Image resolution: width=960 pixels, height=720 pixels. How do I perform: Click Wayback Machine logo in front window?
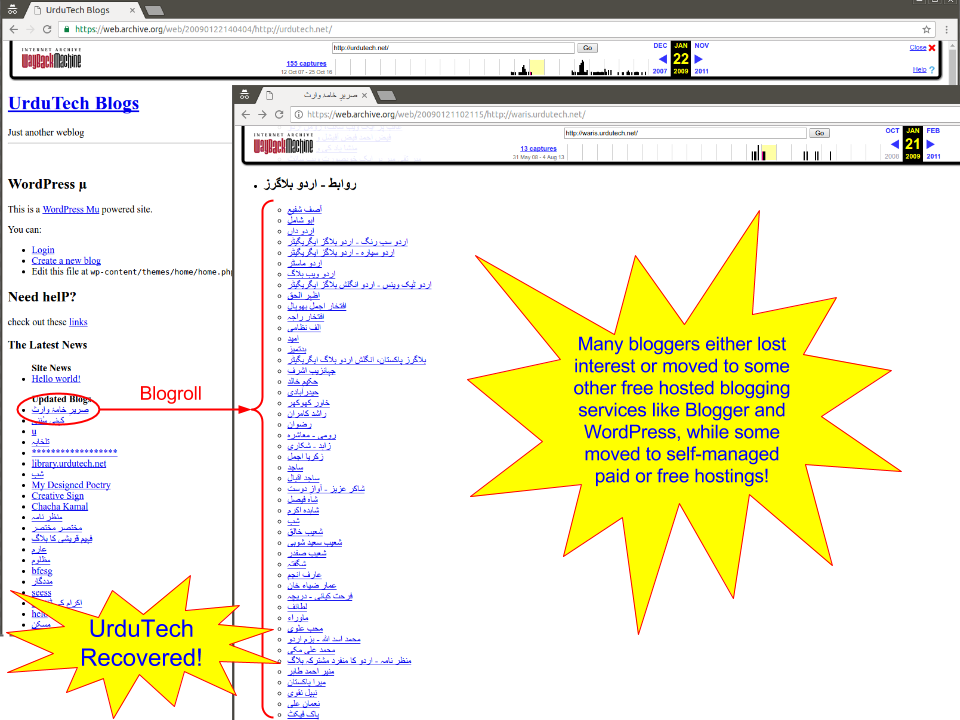(283, 144)
